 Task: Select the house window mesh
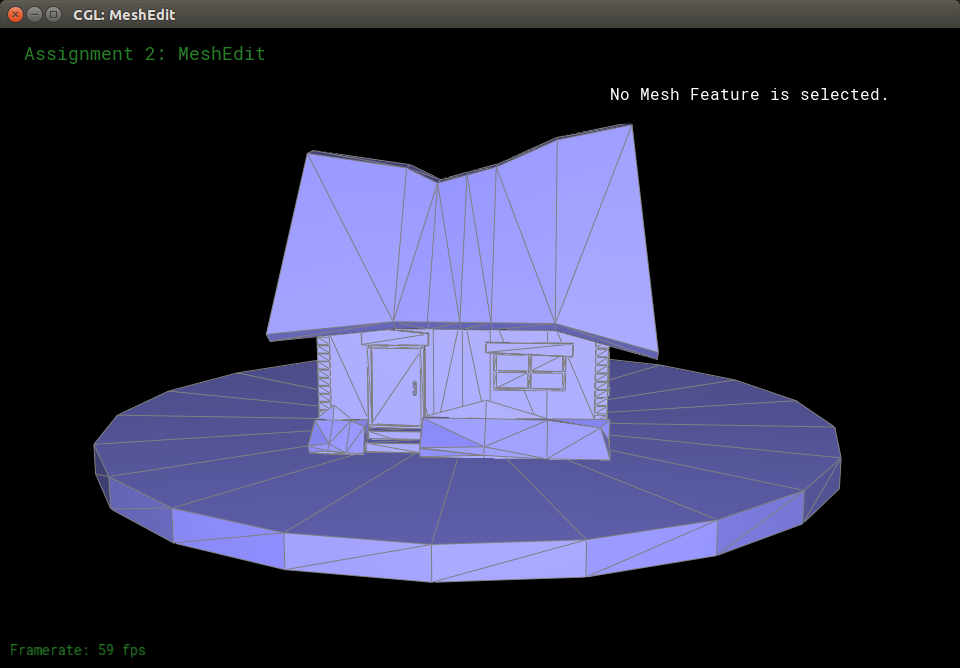(x=529, y=372)
